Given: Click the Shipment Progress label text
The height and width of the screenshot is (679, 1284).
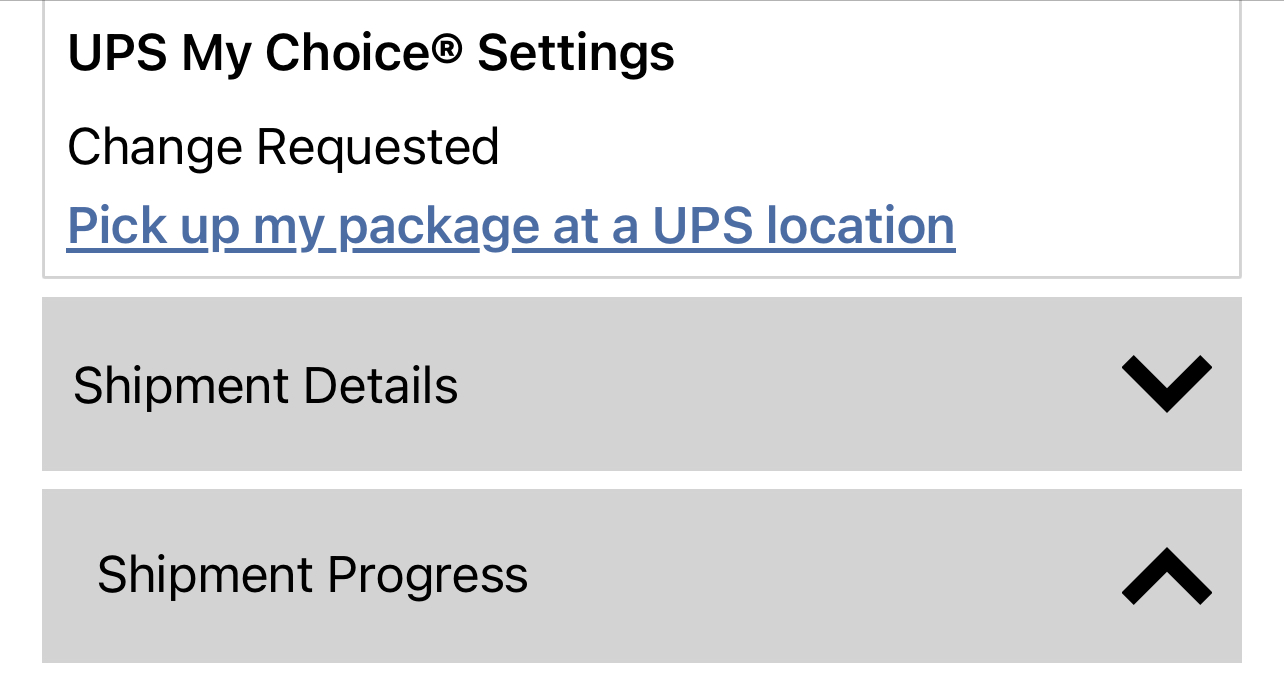Looking at the screenshot, I should tap(312, 575).
